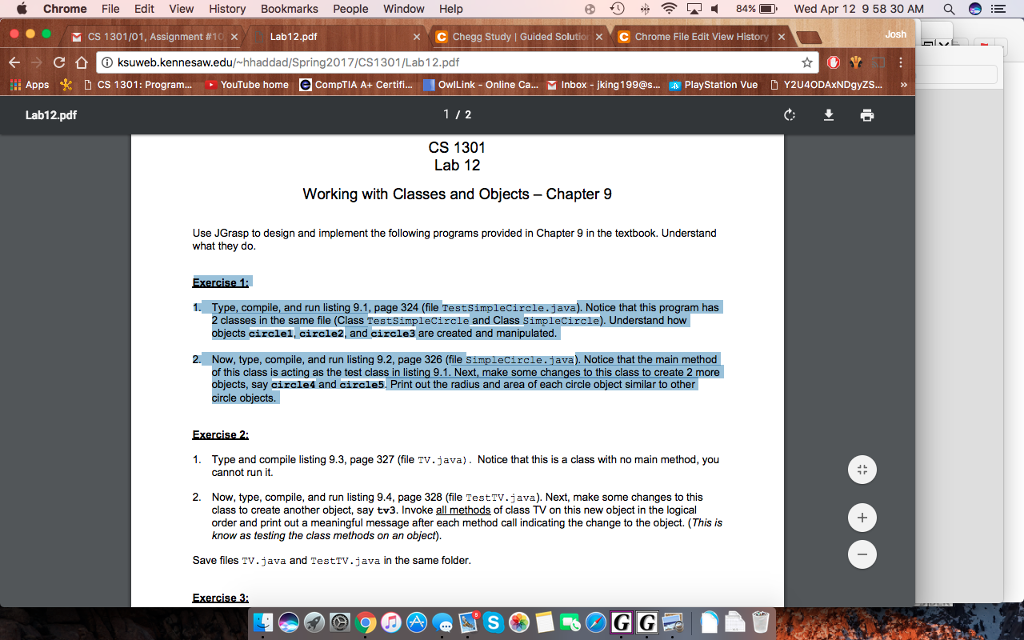
Task: Open the History menu in the menu bar
Action: click(227, 9)
